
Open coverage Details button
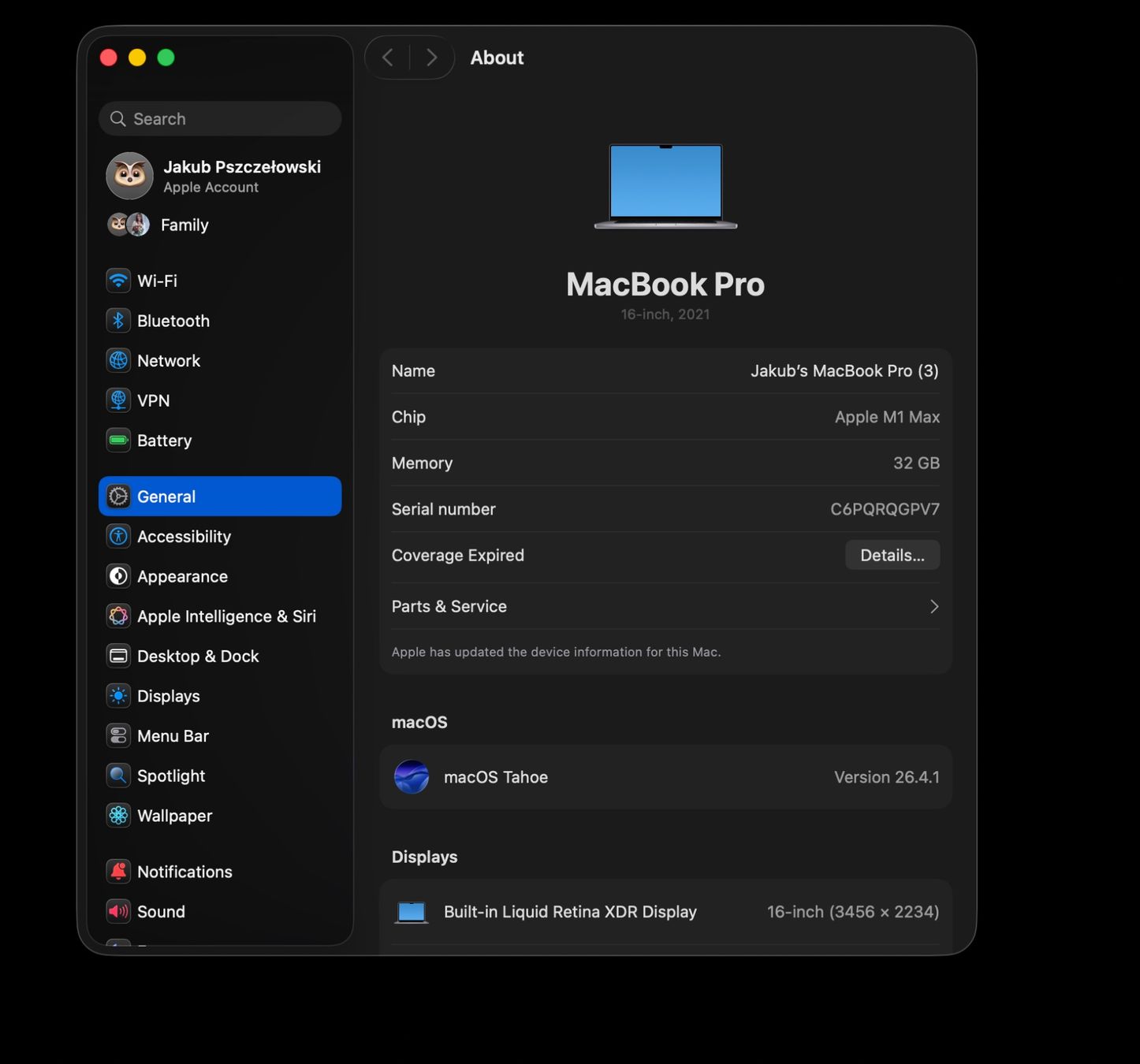click(x=892, y=556)
